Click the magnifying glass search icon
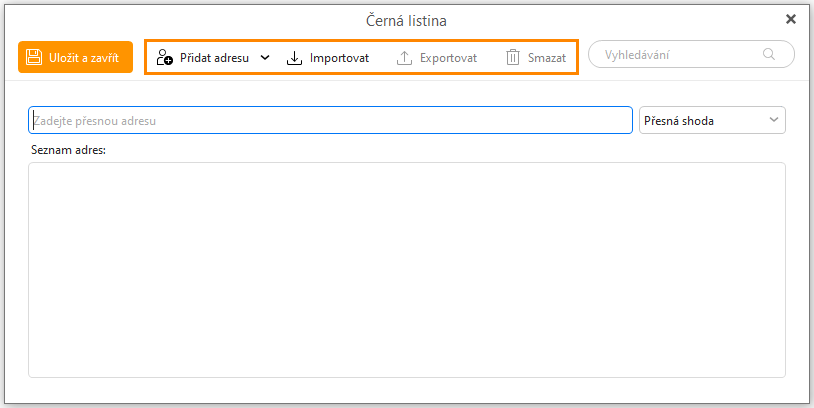 tap(769, 55)
